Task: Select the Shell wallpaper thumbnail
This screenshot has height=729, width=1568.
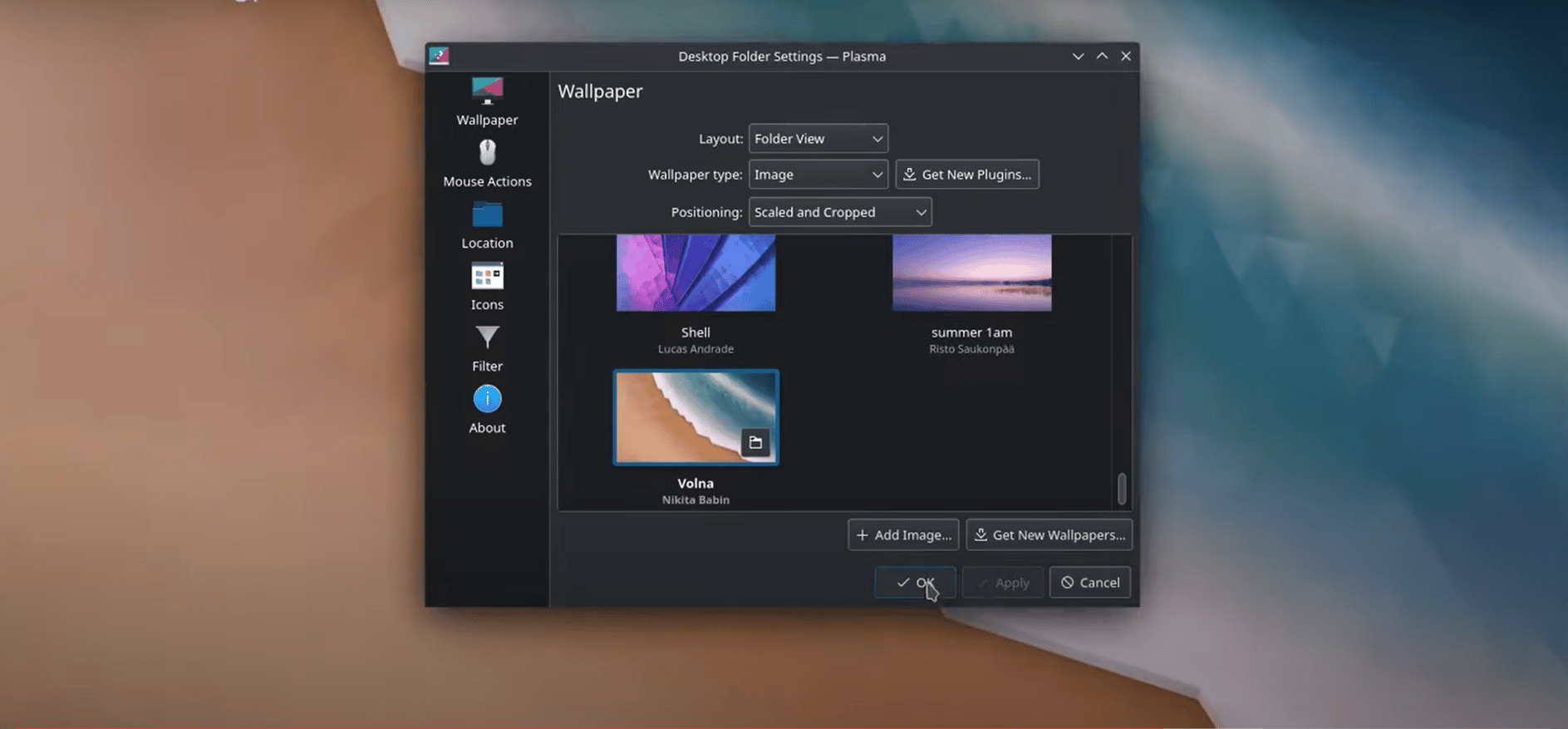Action: (696, 273)
